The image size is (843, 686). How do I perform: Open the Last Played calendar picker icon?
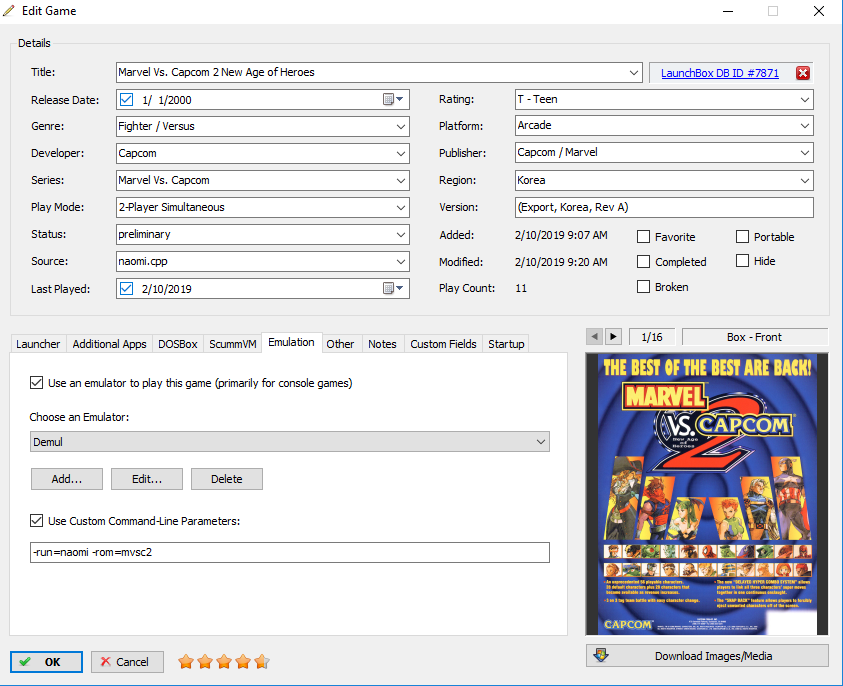(x=393, y=288)
